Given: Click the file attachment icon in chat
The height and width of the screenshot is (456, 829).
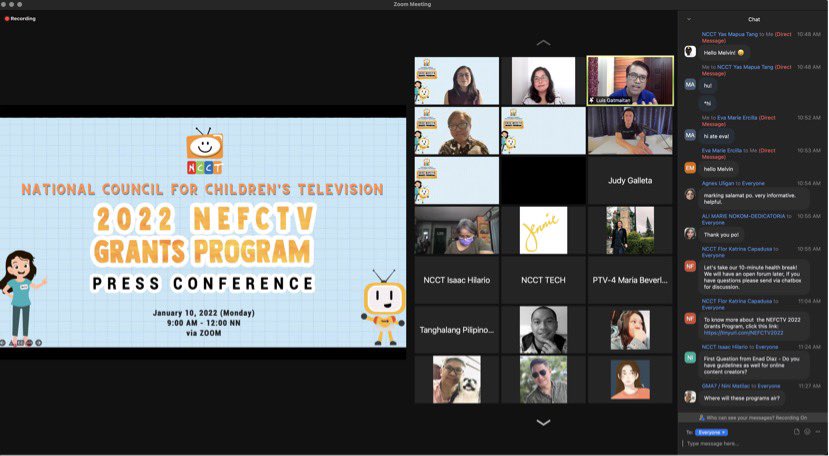Looking at the screenshot, I should 797,432.
